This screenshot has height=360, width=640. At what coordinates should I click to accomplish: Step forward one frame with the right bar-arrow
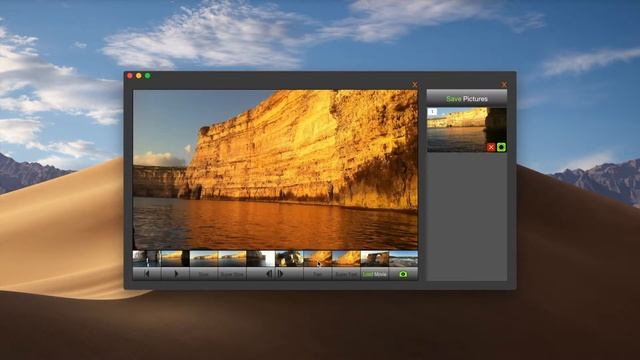[281, 274]
